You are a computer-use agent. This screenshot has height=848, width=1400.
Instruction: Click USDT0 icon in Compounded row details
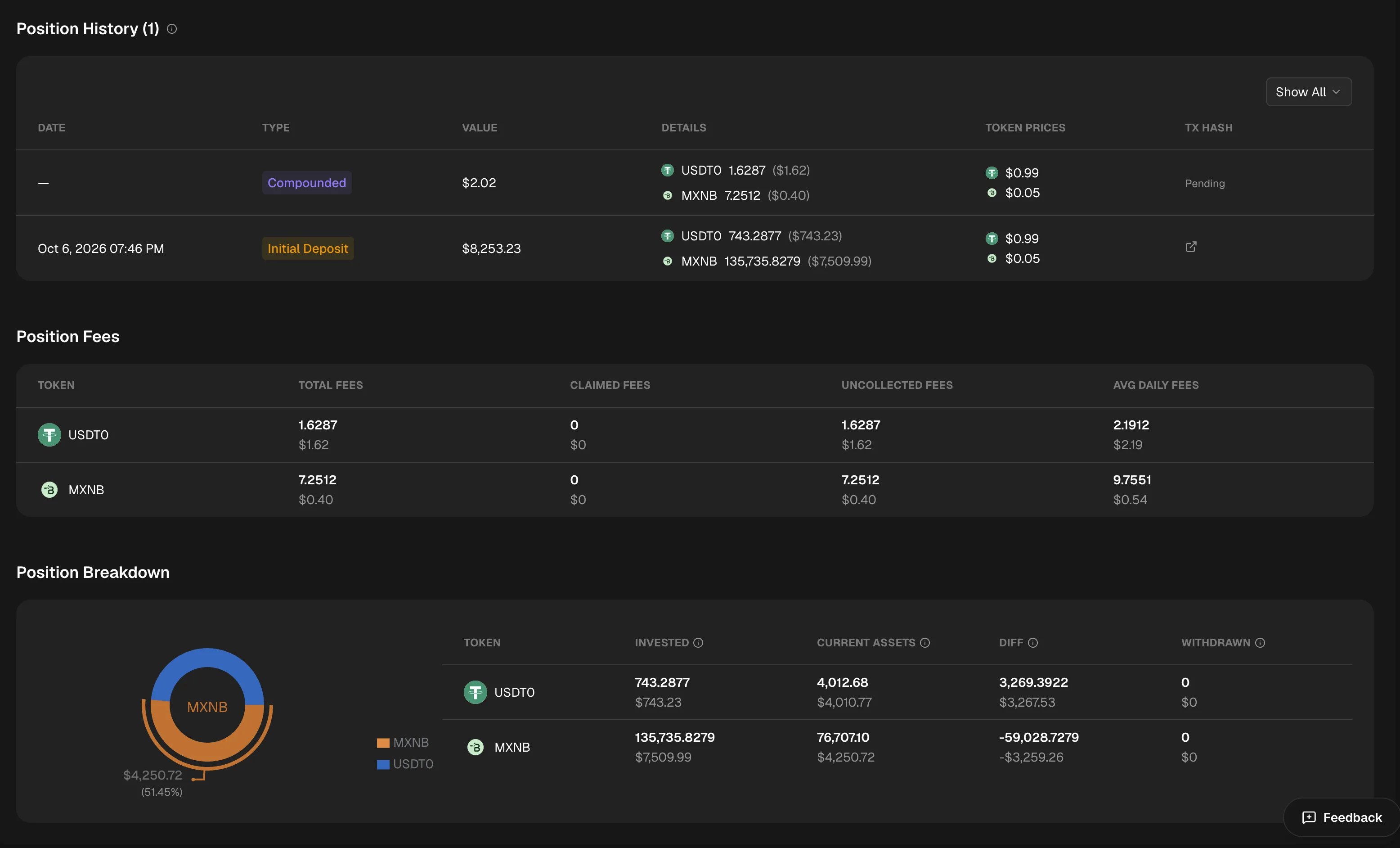coord(668,170)
